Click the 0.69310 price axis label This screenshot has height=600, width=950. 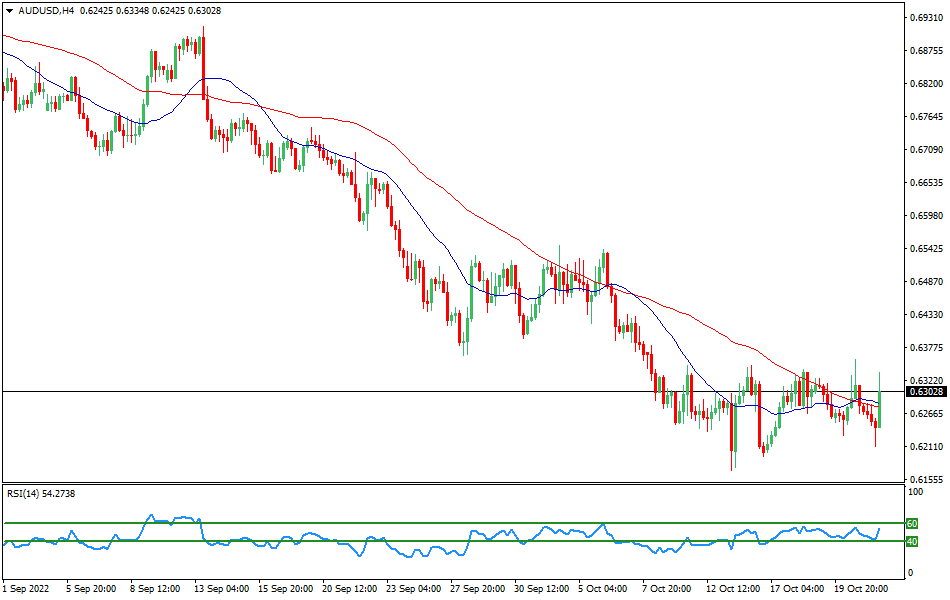(926, 18)
